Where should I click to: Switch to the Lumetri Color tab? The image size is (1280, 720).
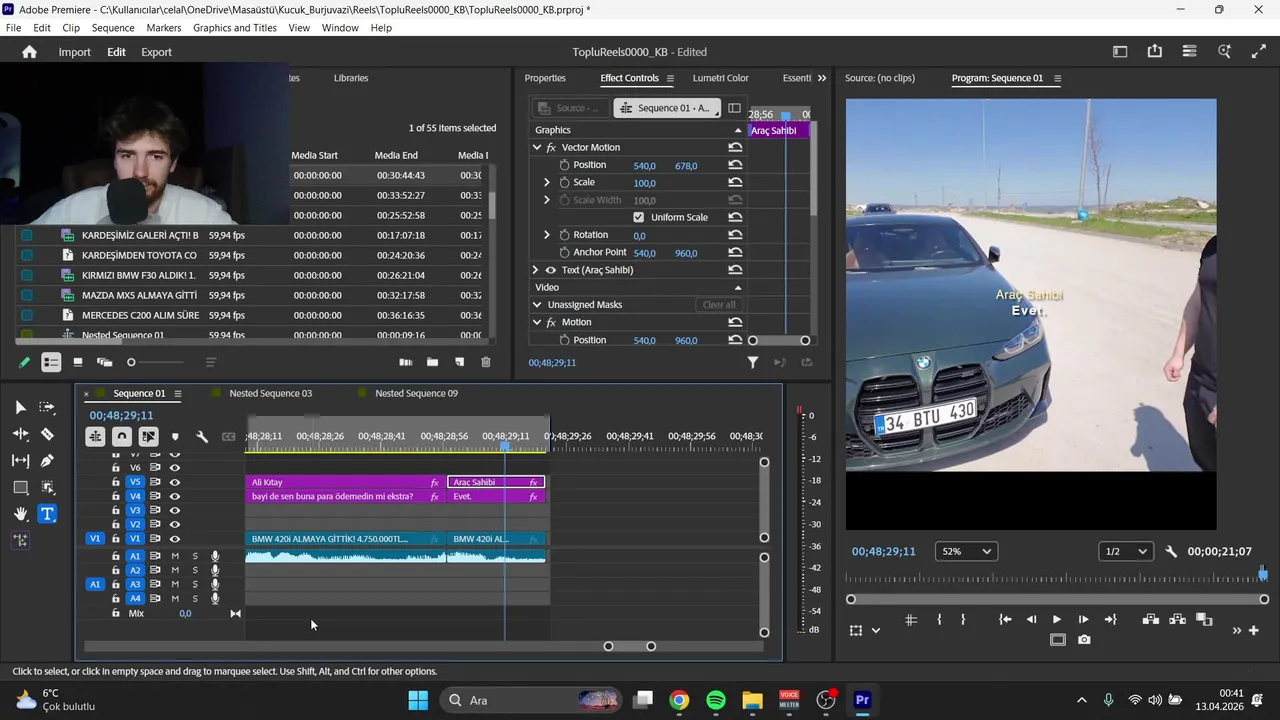pyautogui.click(x=720, y=78)
